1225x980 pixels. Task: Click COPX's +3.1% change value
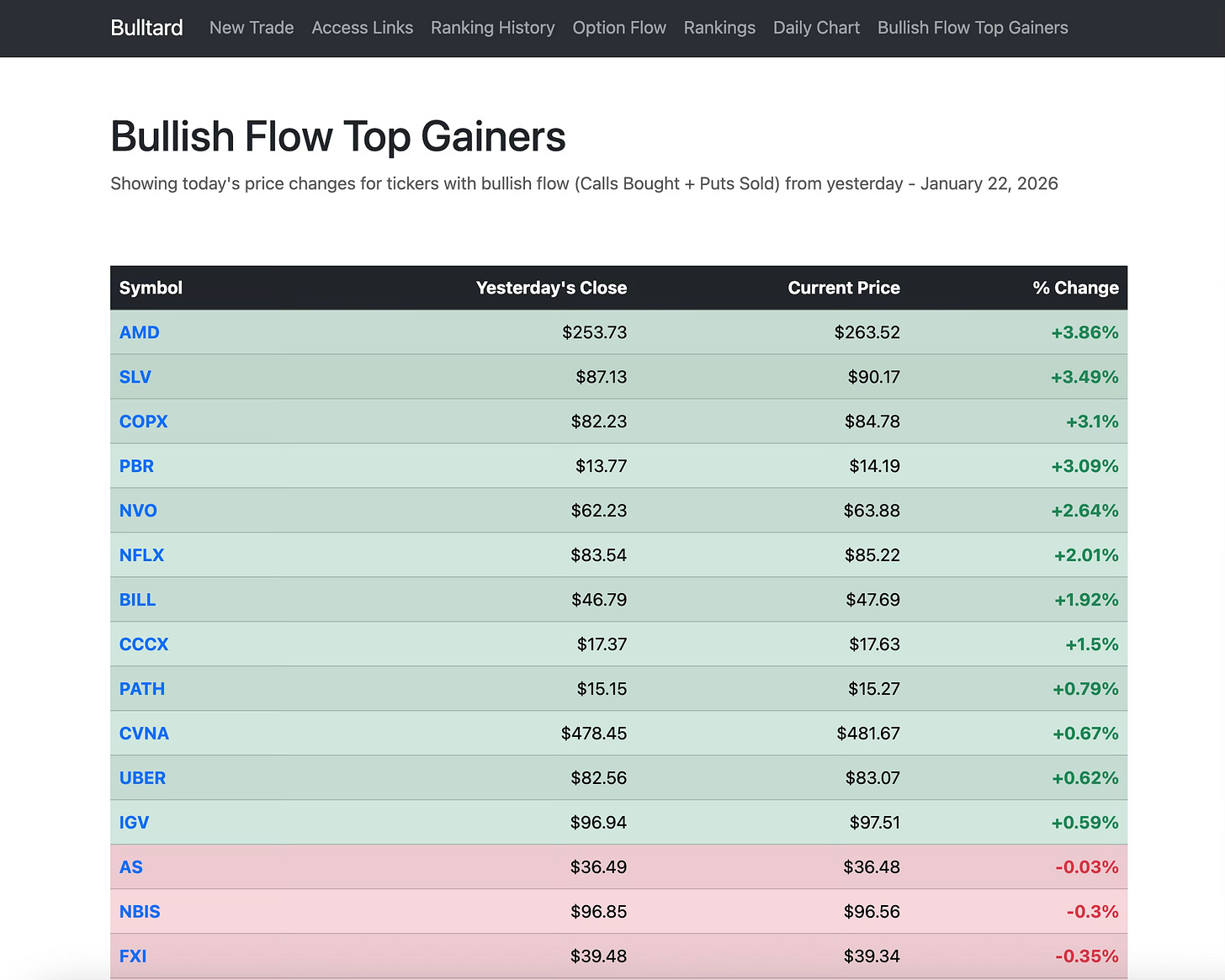point(1092,421)
